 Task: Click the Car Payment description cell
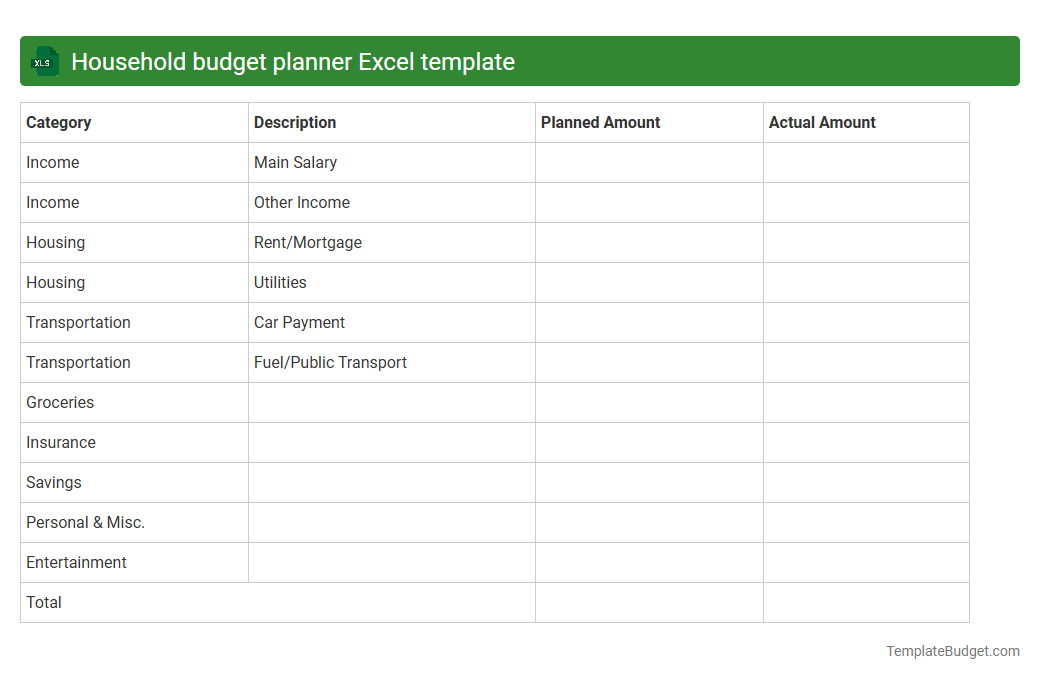coord(299,322)
